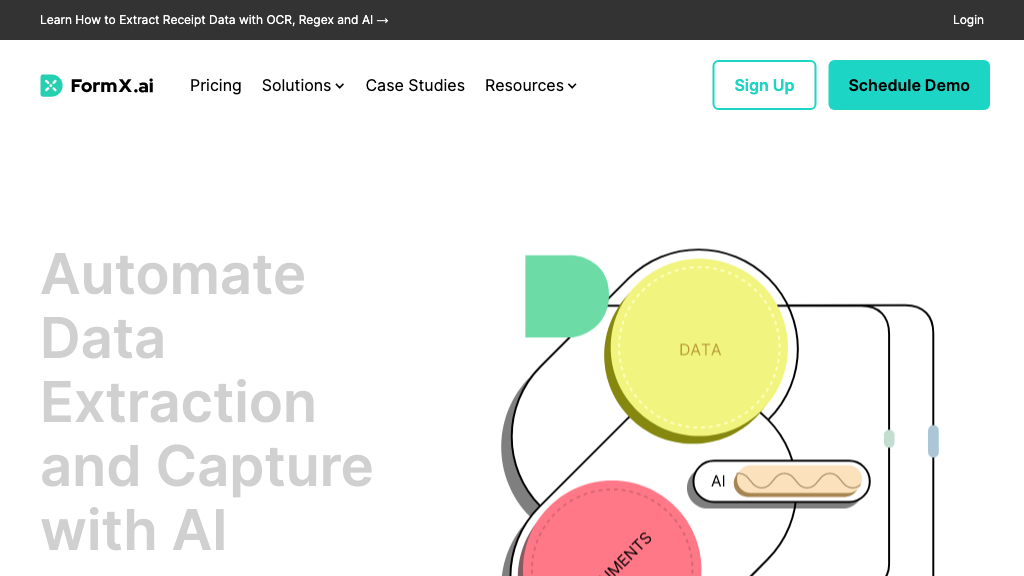This screenshot has height=576, width=1024.
Task: Expand the Solutions dropdown menu
Action: (x=296, y=86)
